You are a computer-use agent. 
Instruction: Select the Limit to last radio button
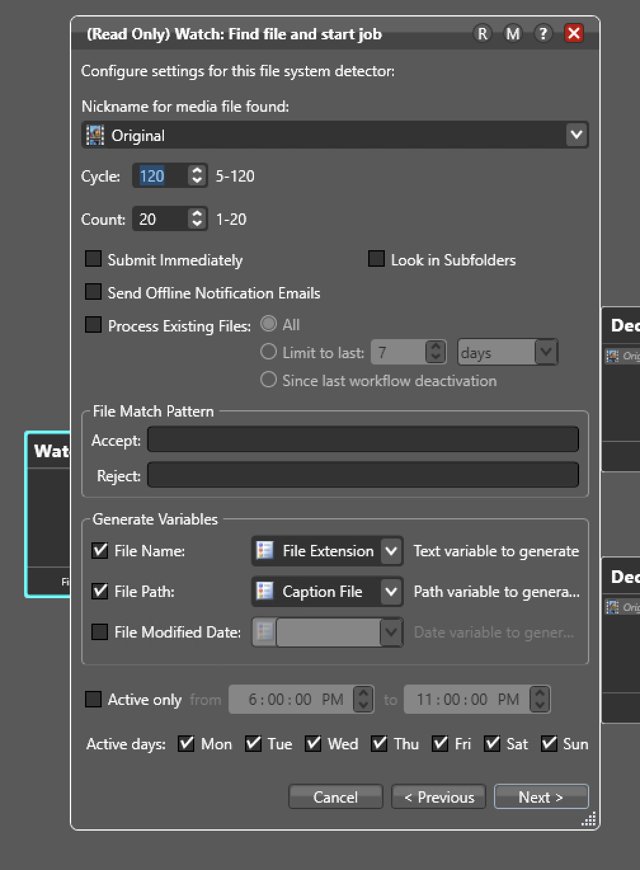pyautogui.click(x=268, y=351)
